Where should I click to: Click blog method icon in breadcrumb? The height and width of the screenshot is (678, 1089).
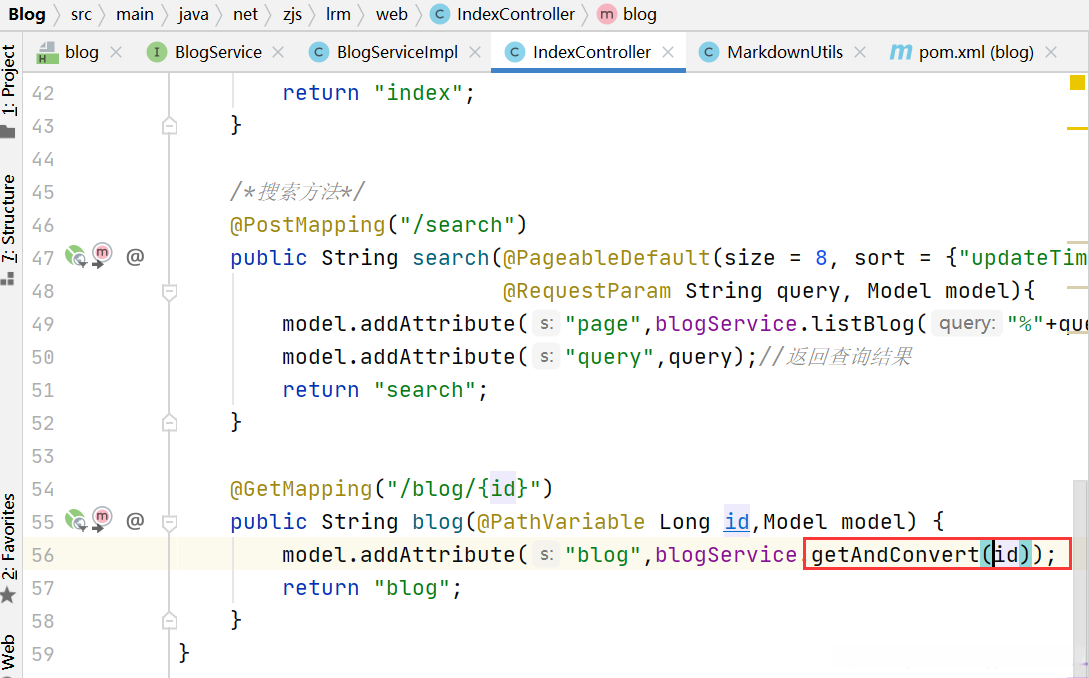pos(607,14)
